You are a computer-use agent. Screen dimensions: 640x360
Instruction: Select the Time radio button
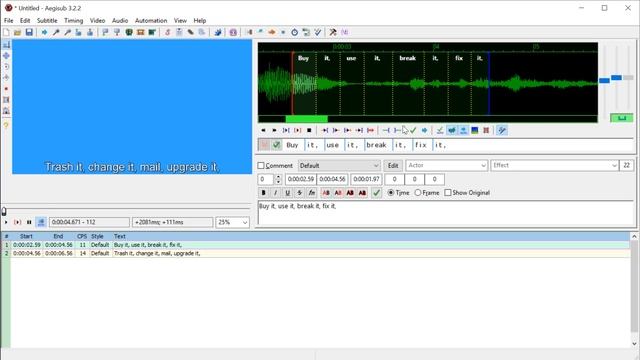pos(391,193)
